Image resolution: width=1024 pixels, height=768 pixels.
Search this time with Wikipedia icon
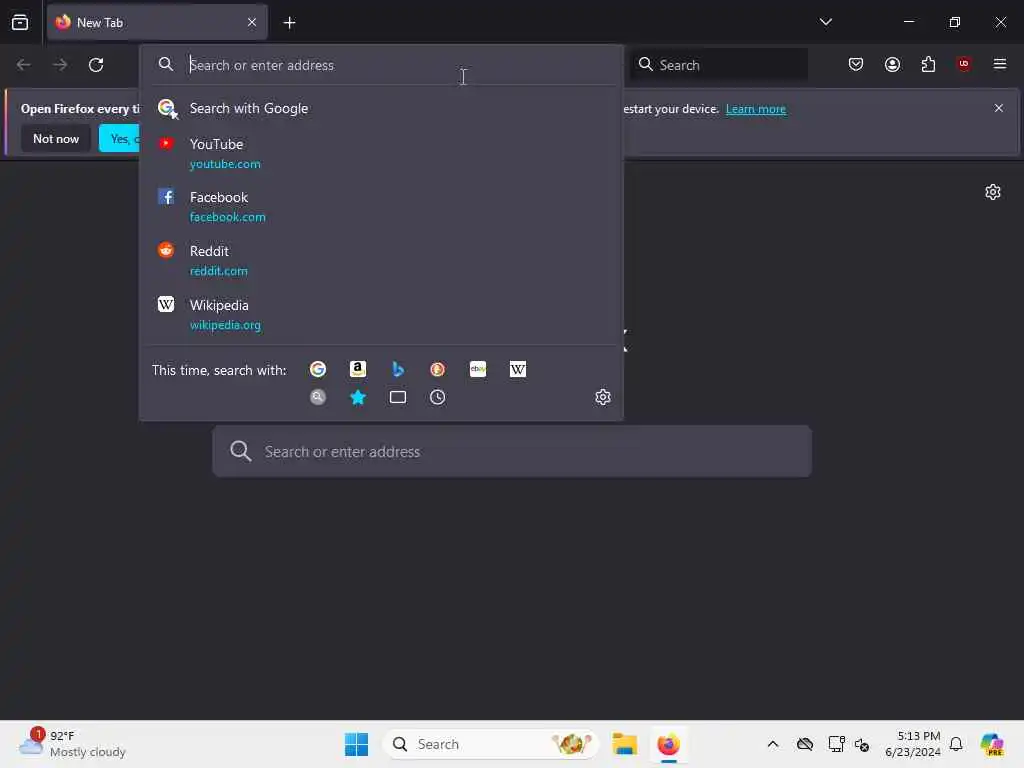click(x=518, y=370)
